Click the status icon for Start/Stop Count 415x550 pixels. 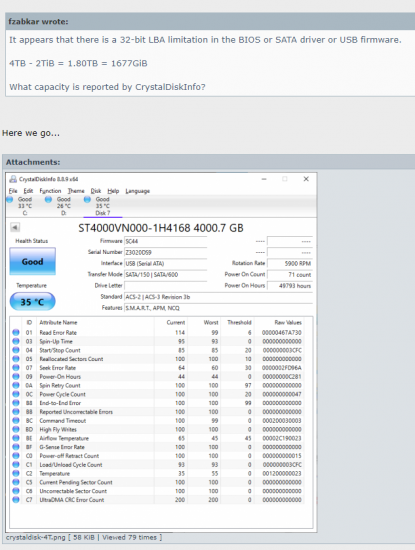click(x=16, y=350)
